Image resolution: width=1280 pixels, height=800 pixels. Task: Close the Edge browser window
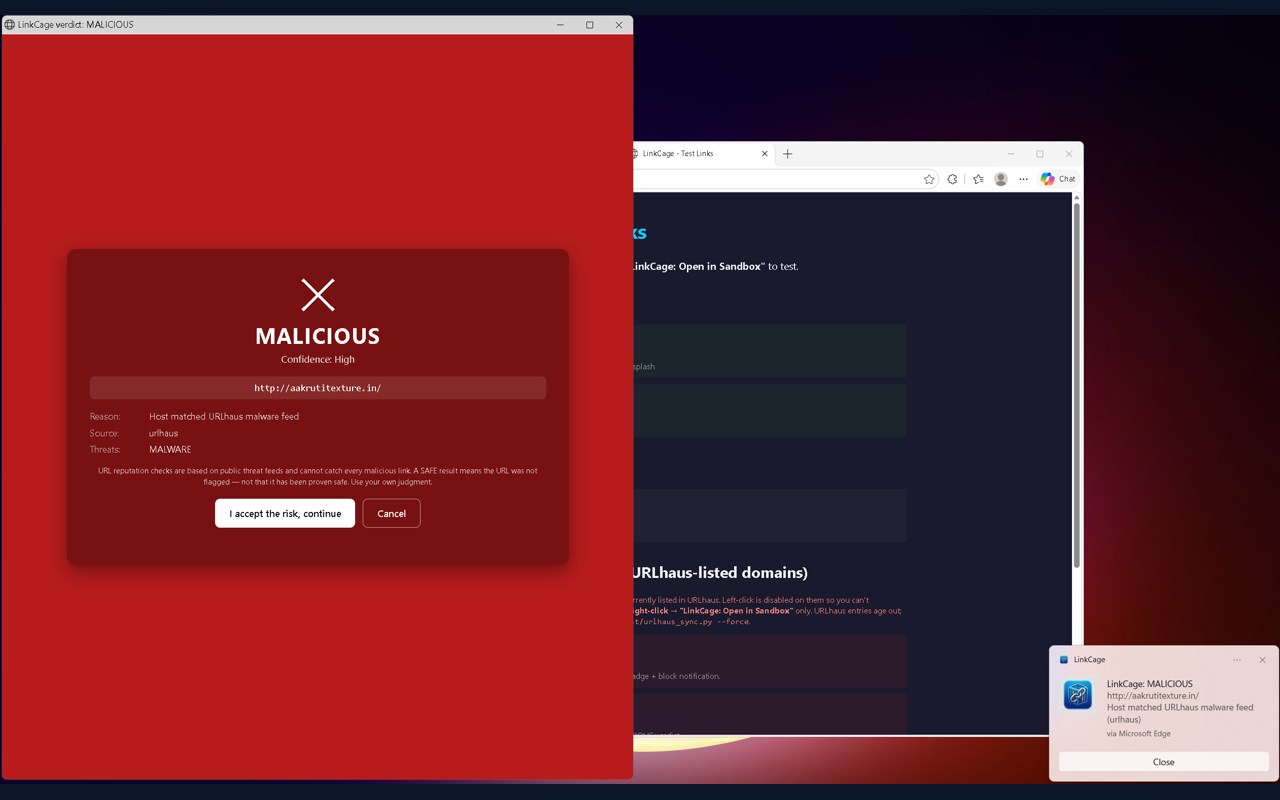click(1069, 154)
